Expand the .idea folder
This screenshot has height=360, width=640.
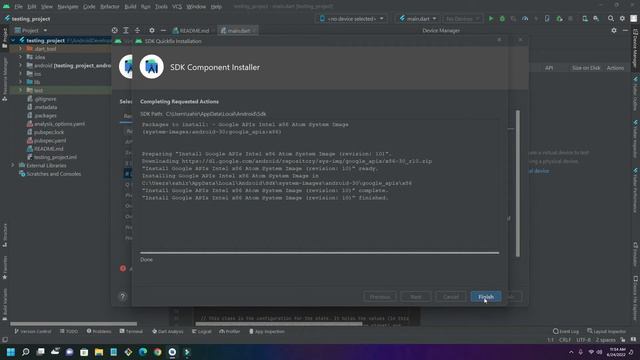pos(20,57)
